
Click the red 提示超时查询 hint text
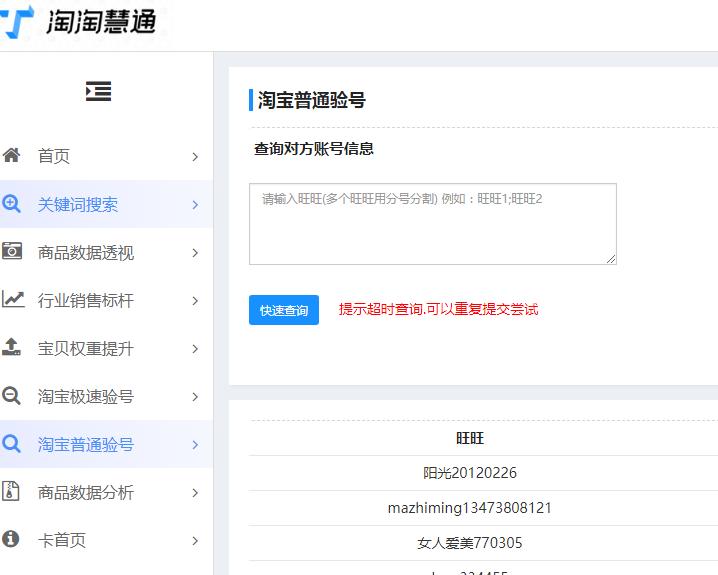438,309
